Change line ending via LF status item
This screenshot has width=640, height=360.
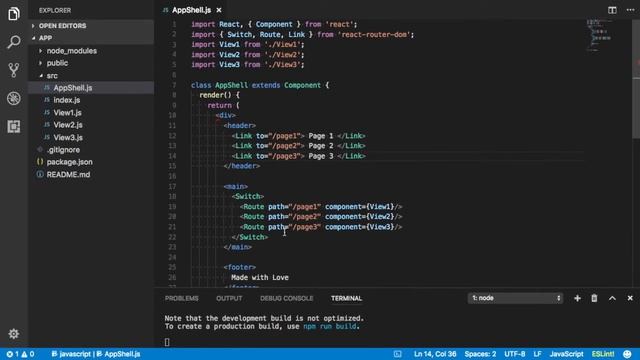tap(537, 354)
